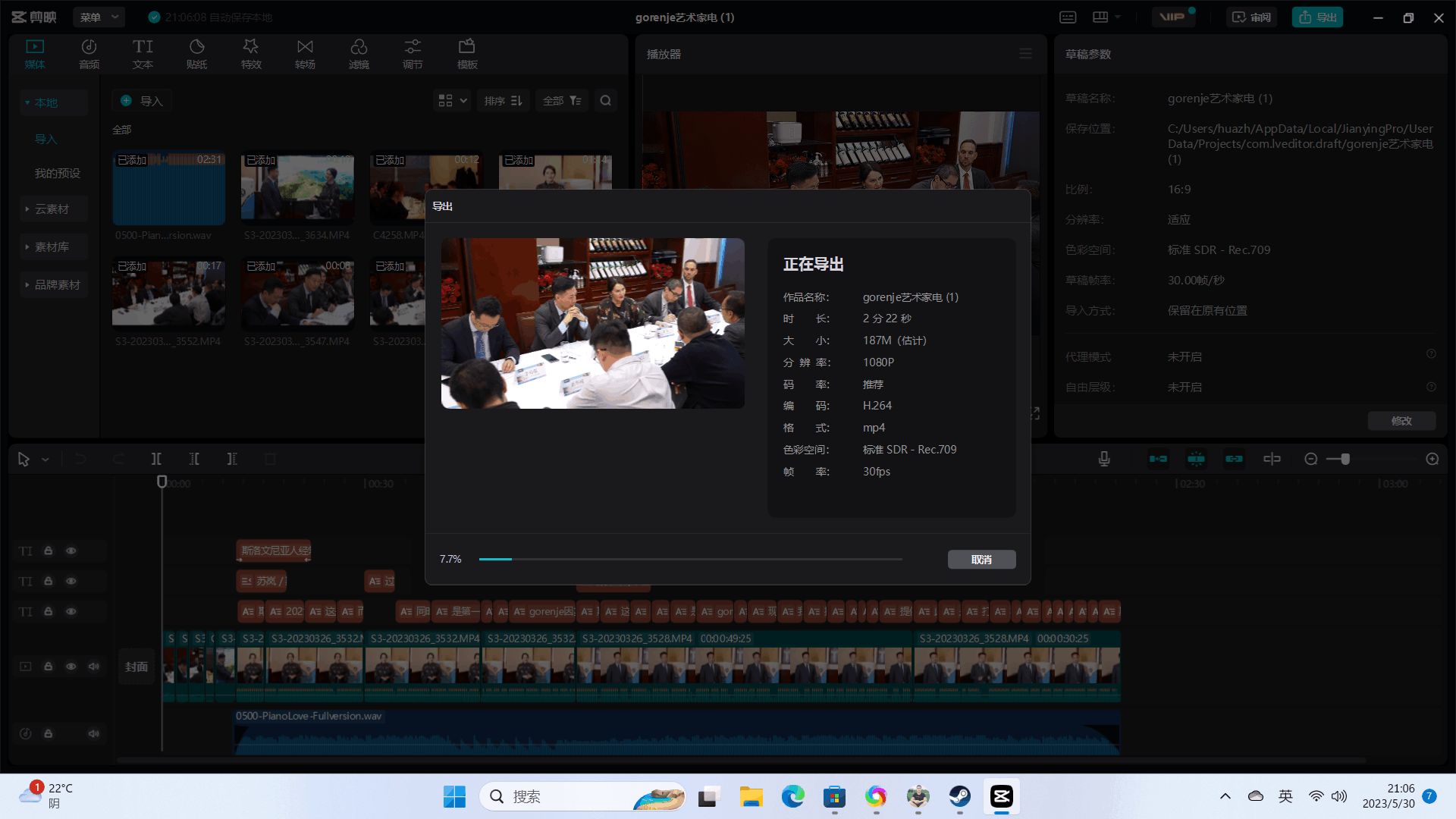The image size is (1456, 819).
Task: Open the Steam icon in the taskbar
Action: (x=960, y=796)
